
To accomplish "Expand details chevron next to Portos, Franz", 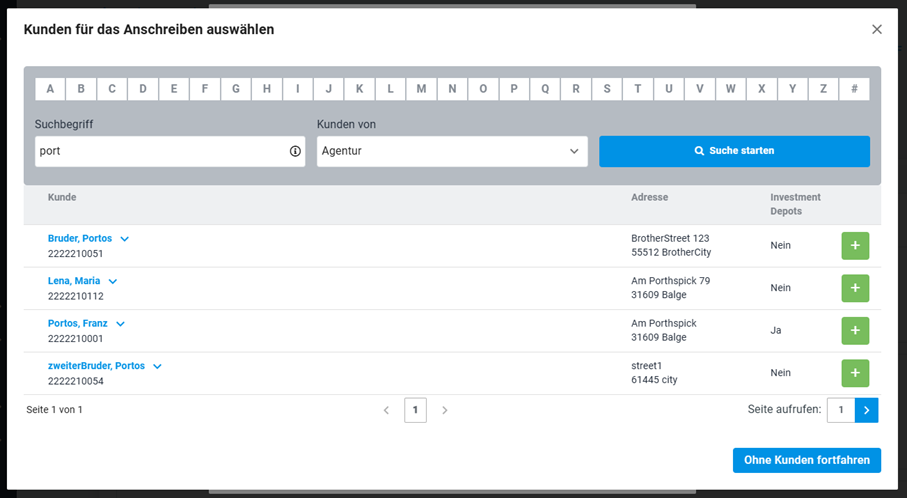I will click(x=120, y=324).
